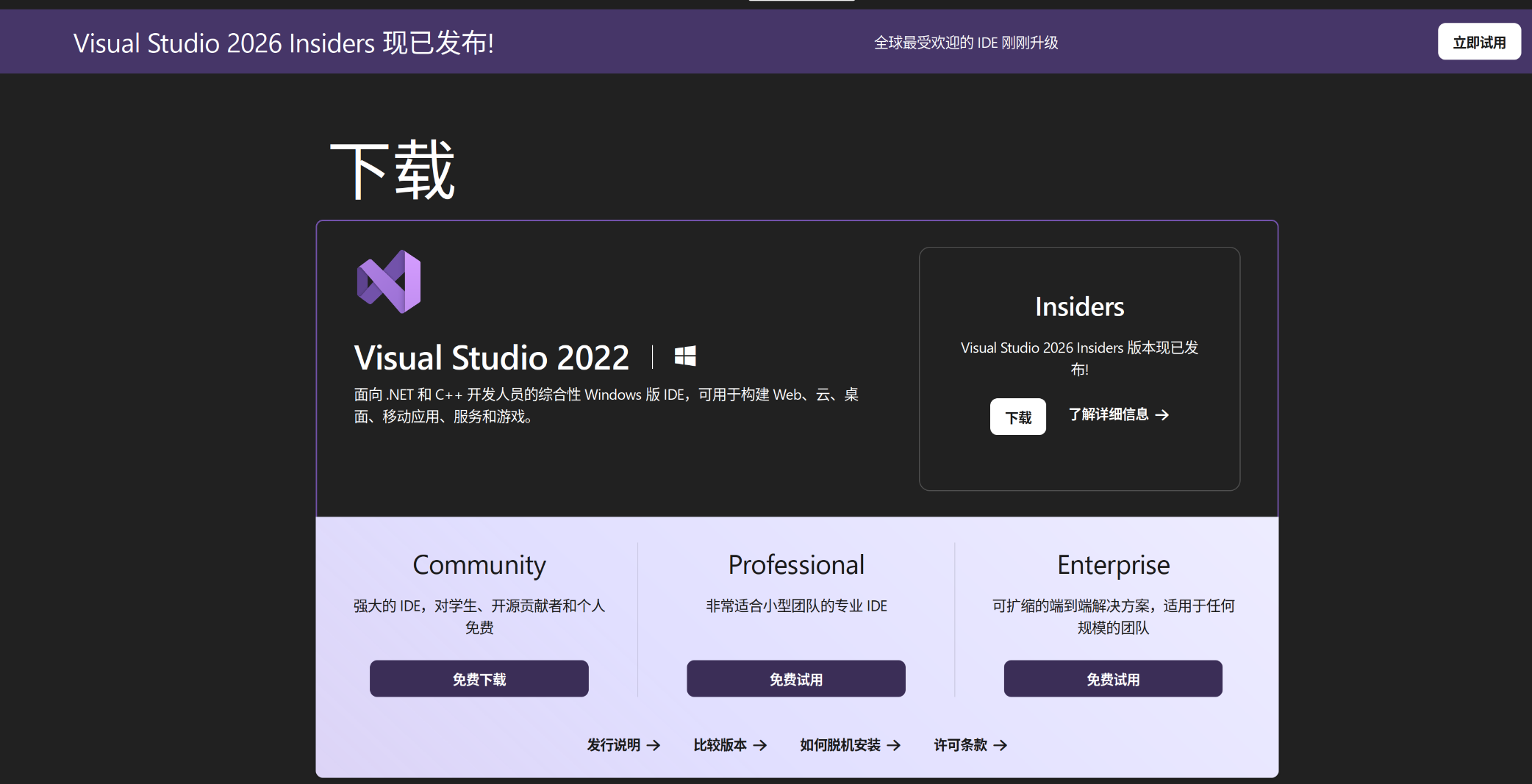Screen dimensions: 1532x784
Task: Click the banner text 全球最受欢迎的 IDE 刚刚升级
Action: (x=966, y=43)
